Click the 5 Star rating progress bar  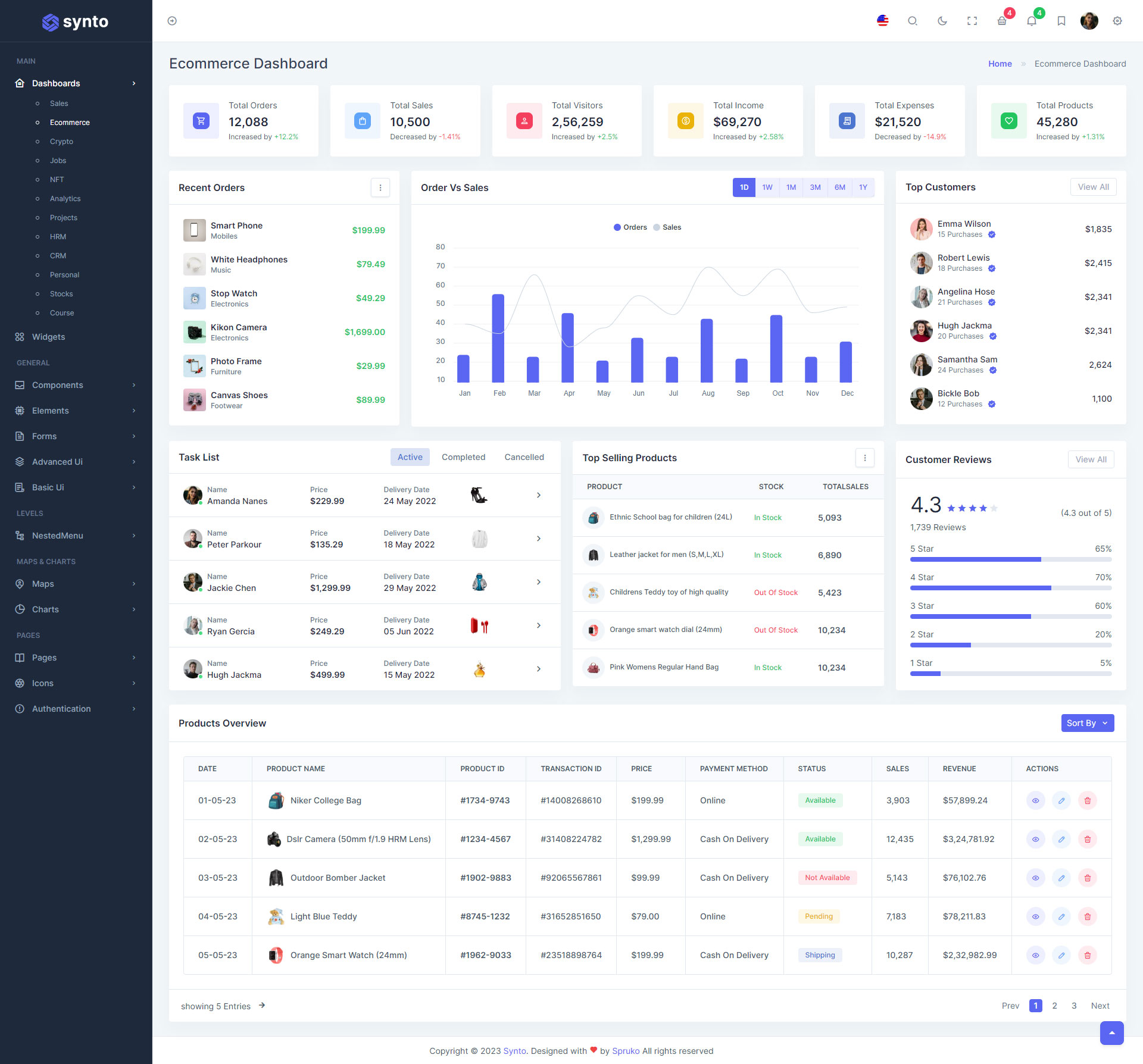point(1010,559)
